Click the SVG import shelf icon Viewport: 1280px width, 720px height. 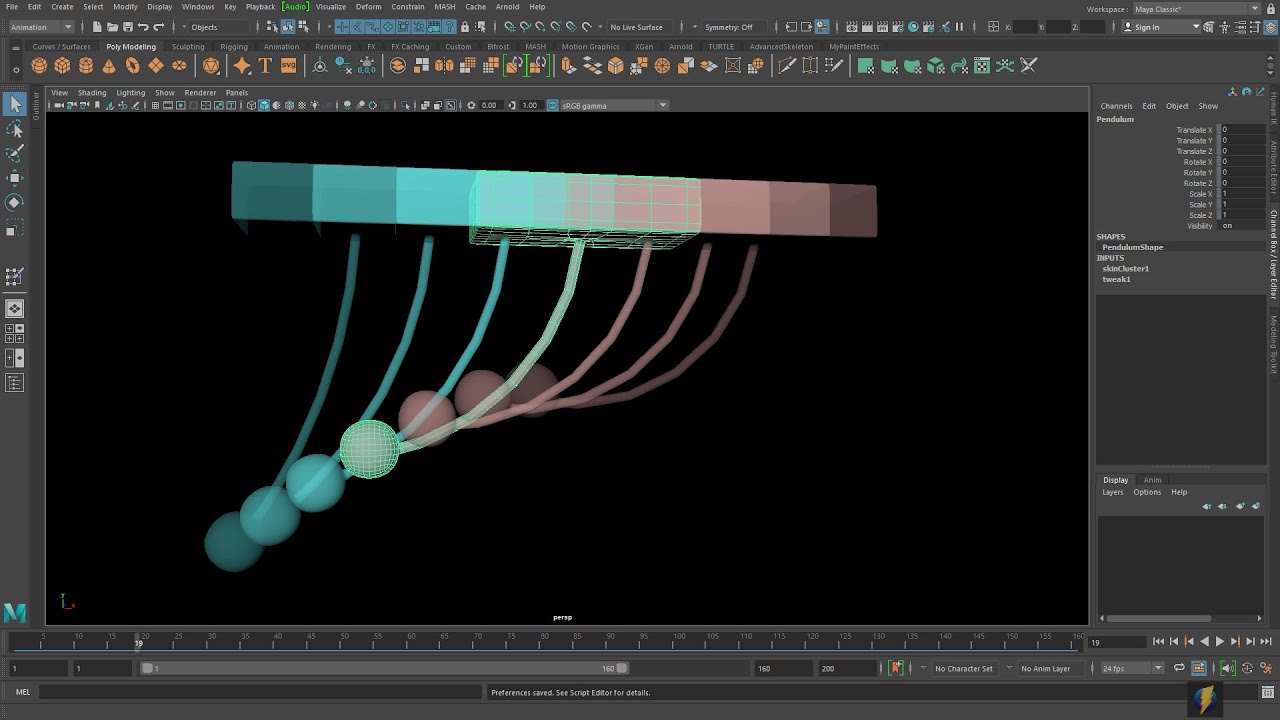288,66
